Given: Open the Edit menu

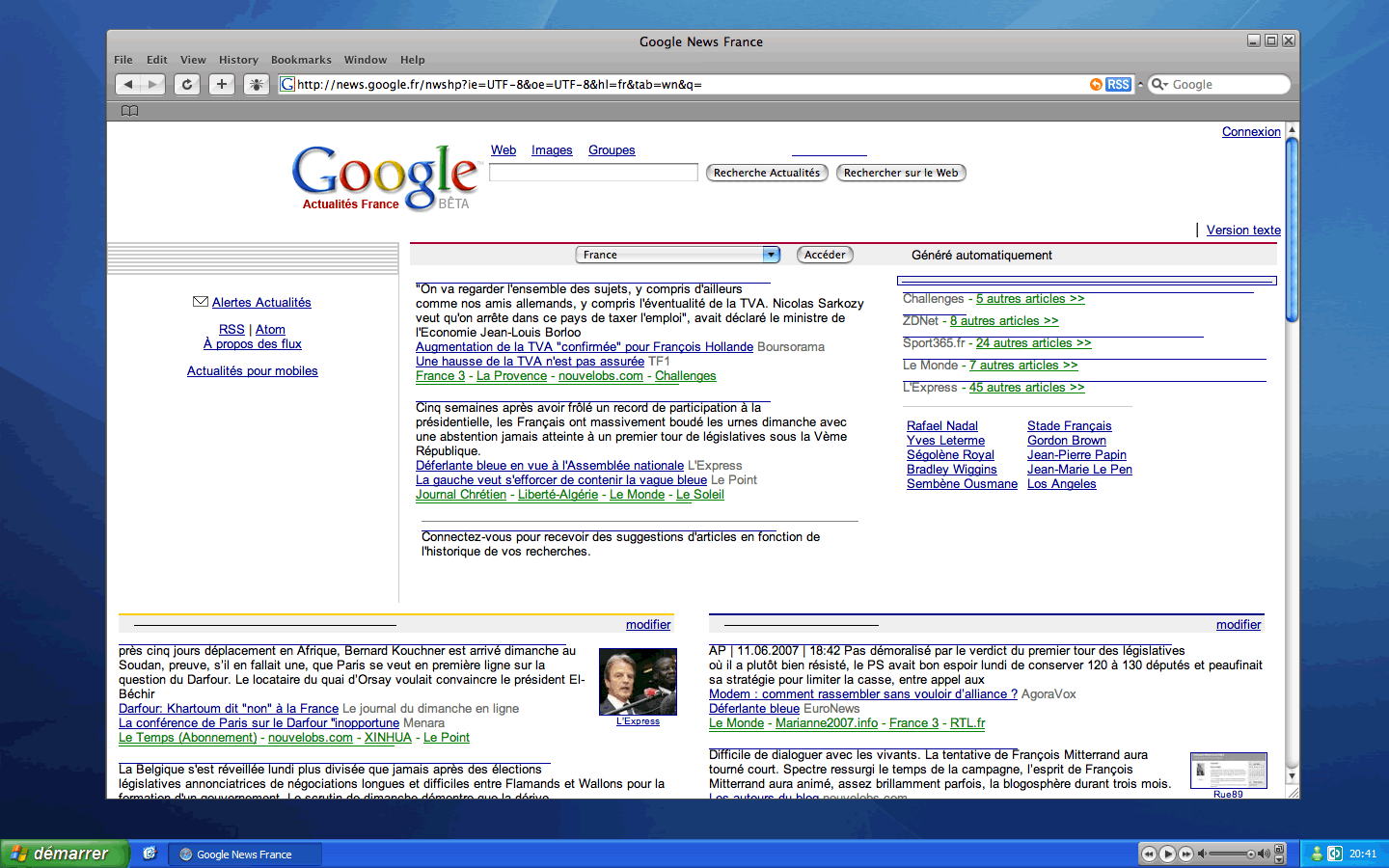Looking at the screenshot, I should pos(157,60).
